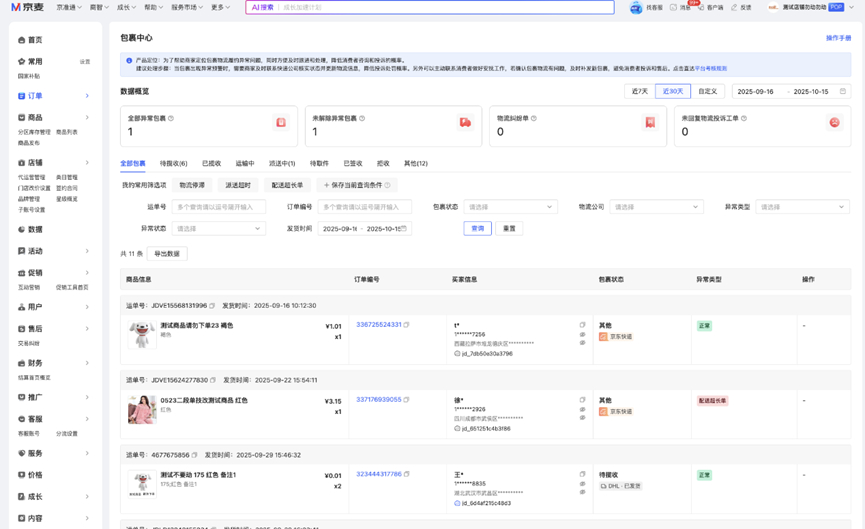Screen dimensions: 865x529
Task: Copy order number 336725524331
Action: (406, 325)
